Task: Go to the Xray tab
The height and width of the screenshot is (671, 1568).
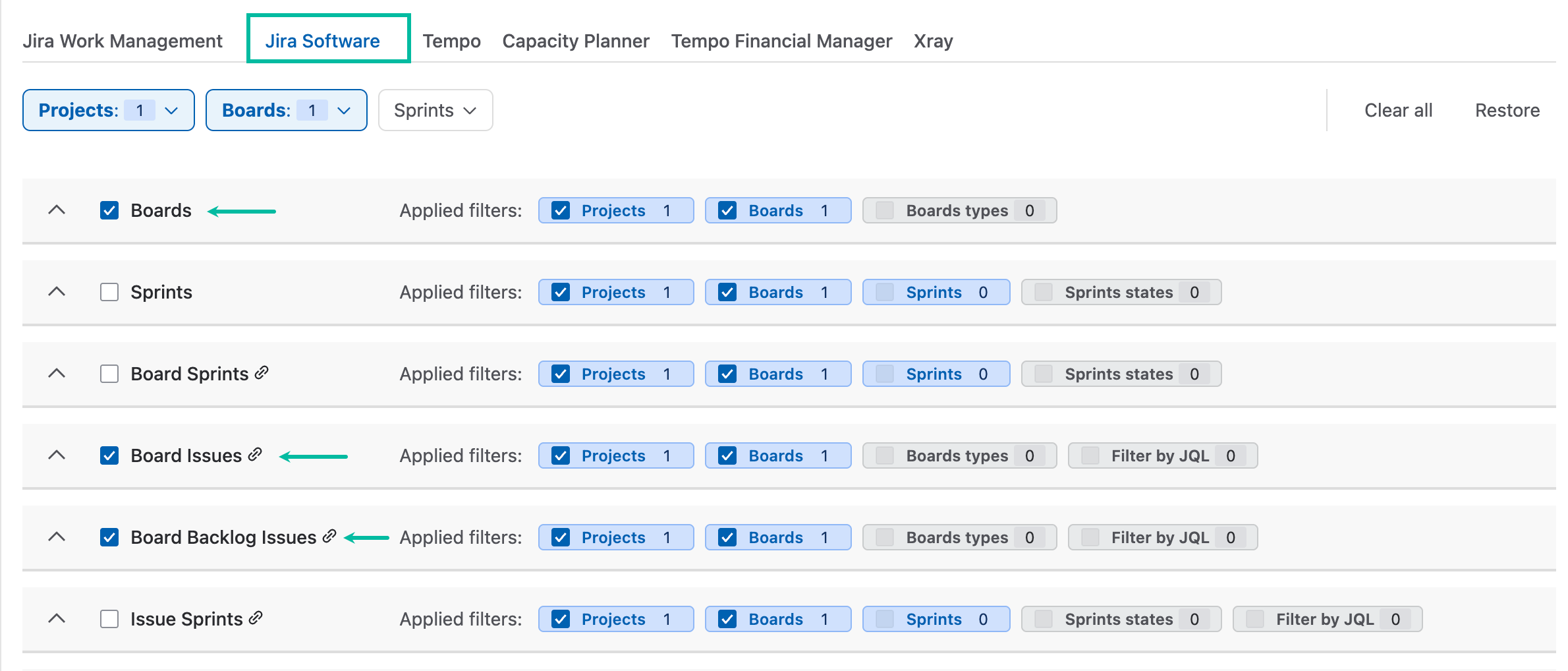Action: (x=933, y=41)
